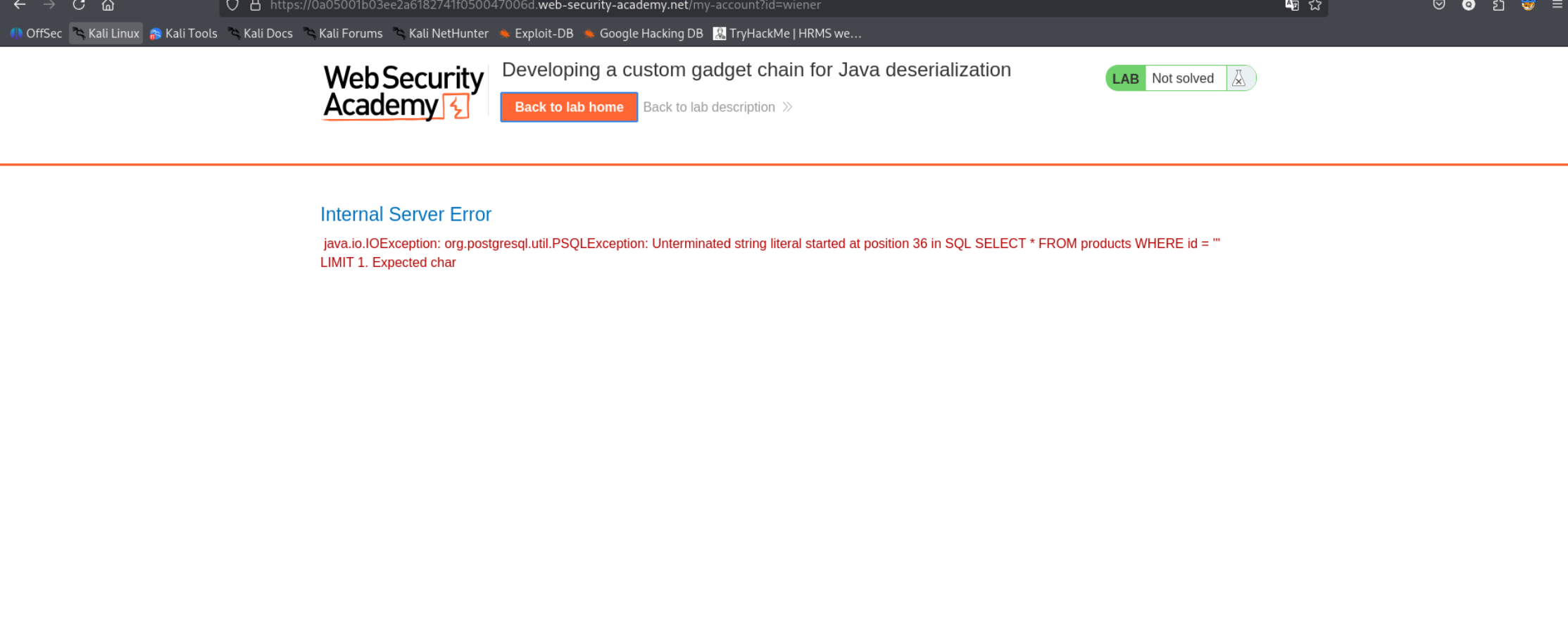Open the Kali NetHunter bookmark
1568x641 pixels.
coord(441,33)
